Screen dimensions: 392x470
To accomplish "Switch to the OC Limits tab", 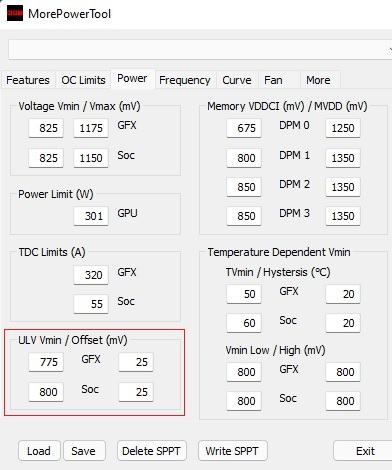I will [83, 80].
